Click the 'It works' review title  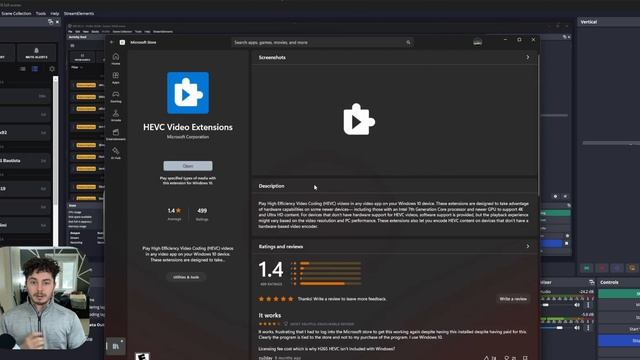pyautogui.click(x=270, y=316)
